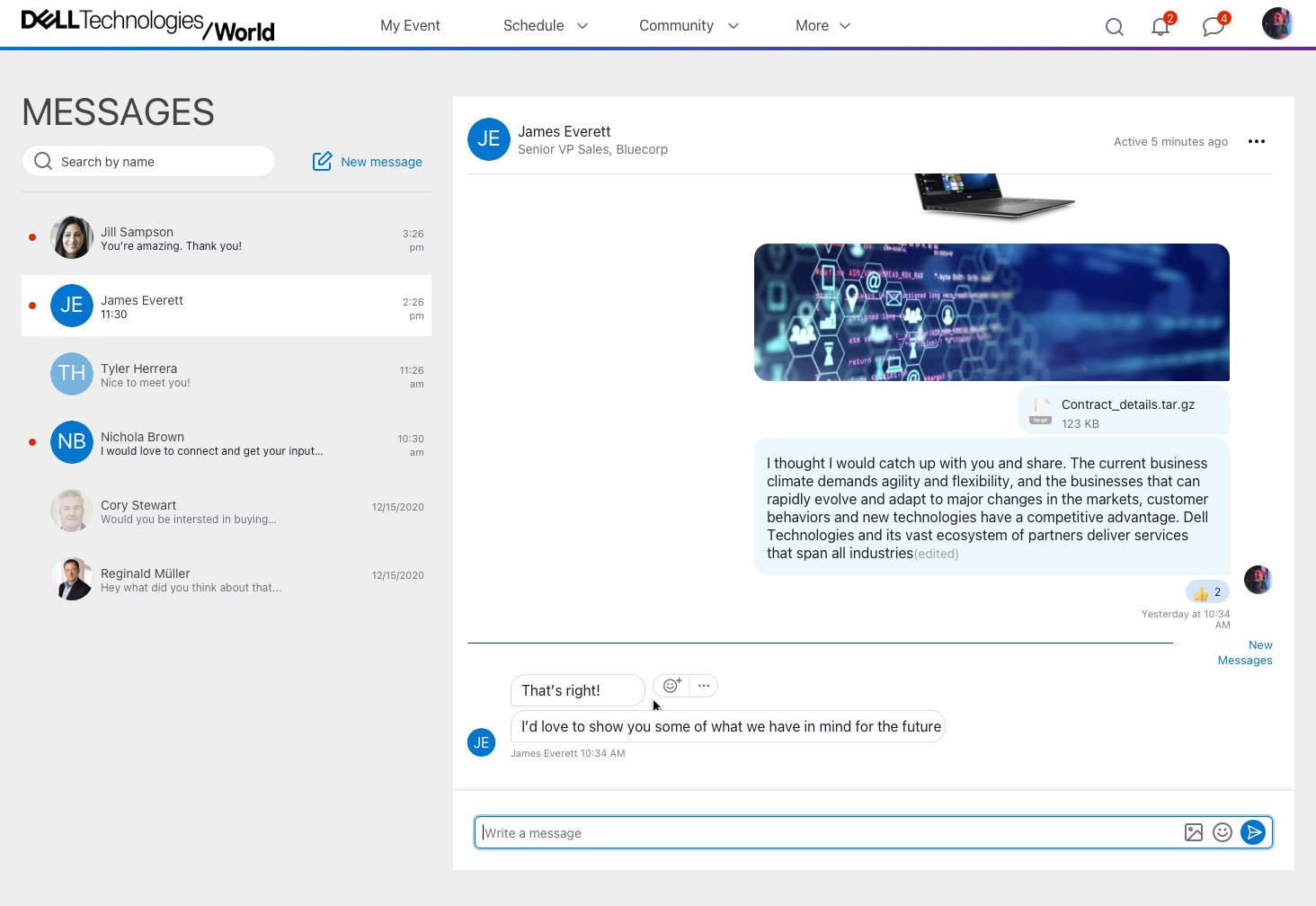Open Cory Stewart conversation
This screenshot has height=906, width=1316.
[227, 511]
